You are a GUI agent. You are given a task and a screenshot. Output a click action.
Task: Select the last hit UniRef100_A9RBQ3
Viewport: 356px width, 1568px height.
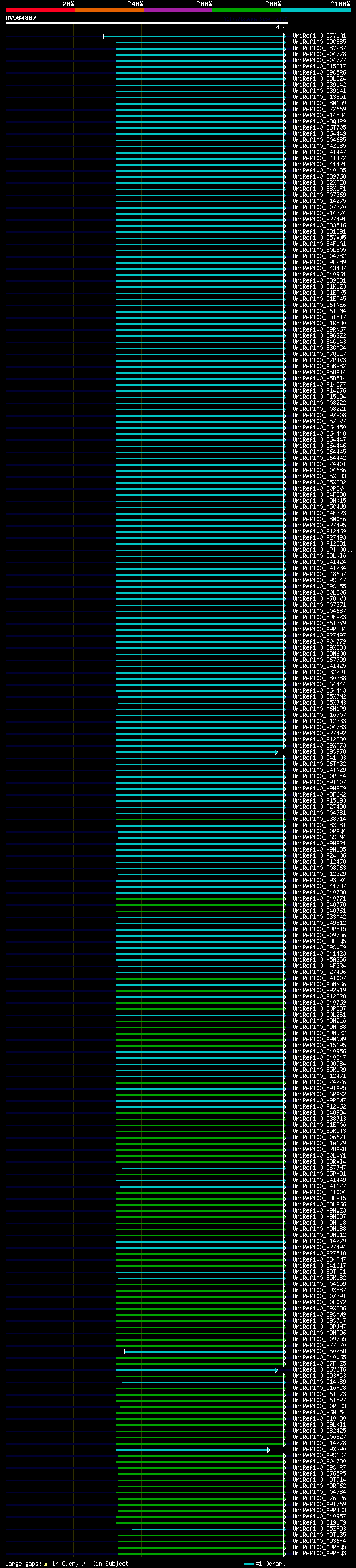319,1553
